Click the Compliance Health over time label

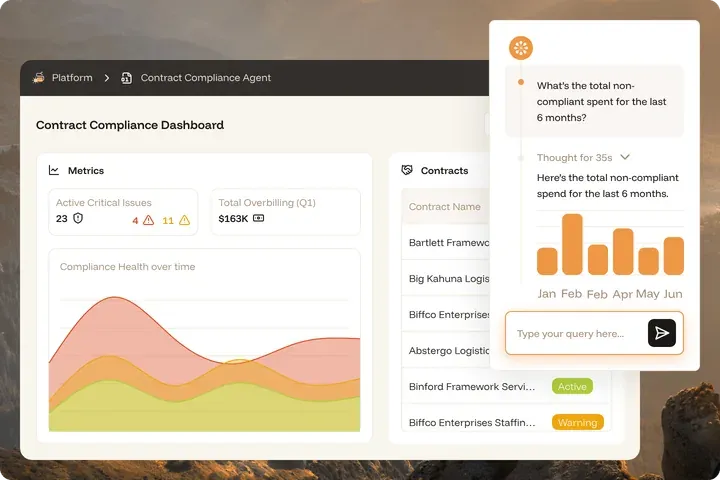coord(127,266)
